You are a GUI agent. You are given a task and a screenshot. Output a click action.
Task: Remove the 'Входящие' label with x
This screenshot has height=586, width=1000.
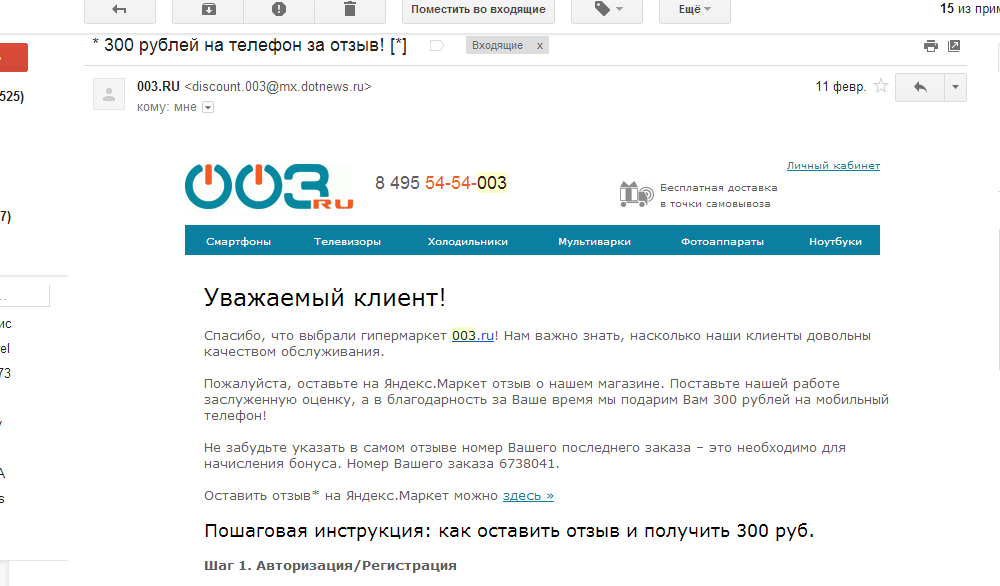pyautogui.click(x=540, y=46)
